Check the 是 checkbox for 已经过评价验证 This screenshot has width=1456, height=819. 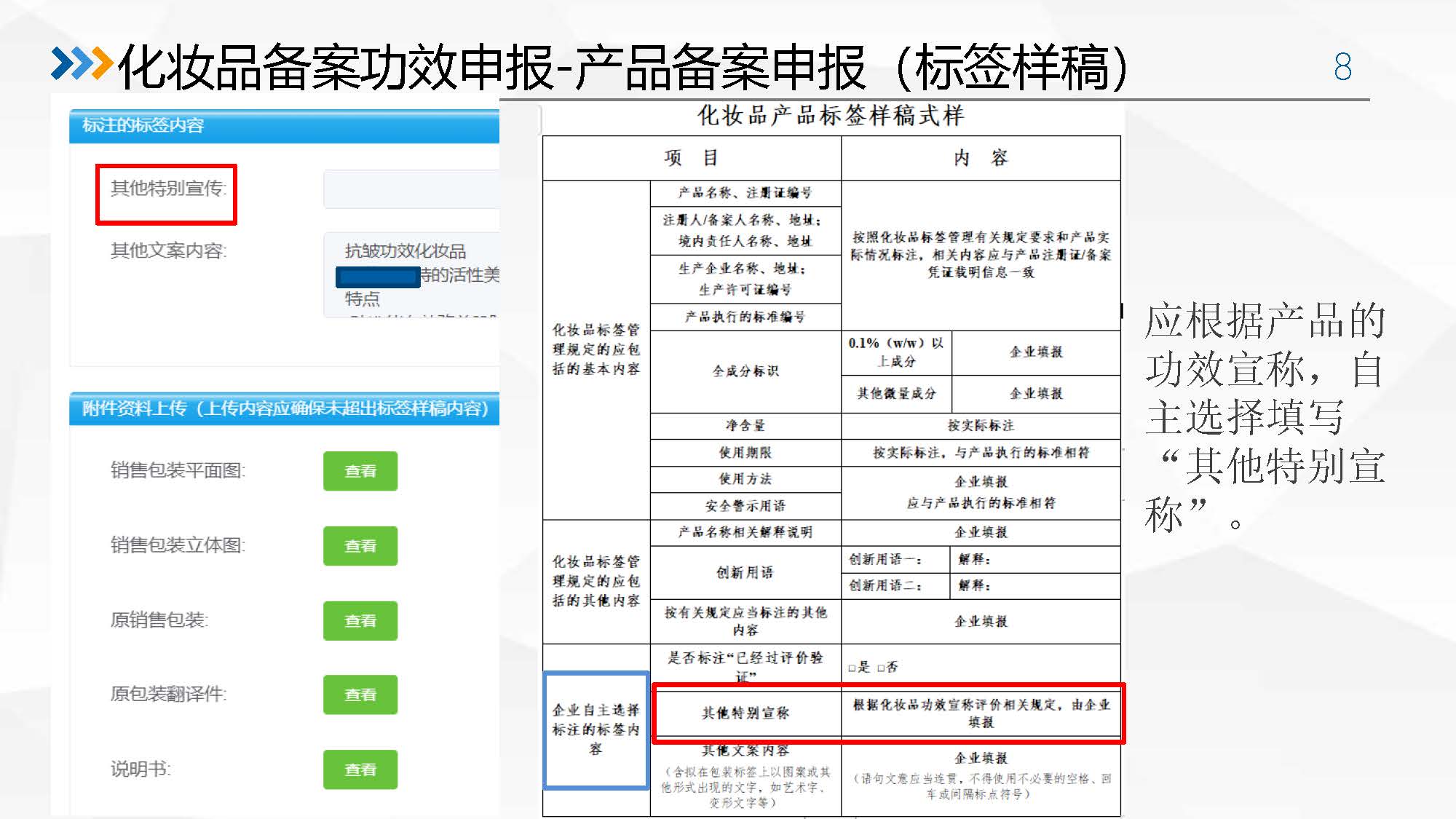852,668
